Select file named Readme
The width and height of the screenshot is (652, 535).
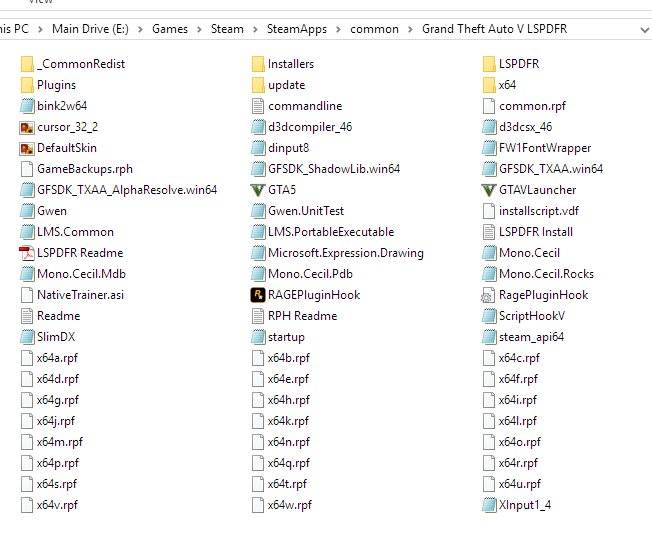pyautogui.click(x=59, y=316)
